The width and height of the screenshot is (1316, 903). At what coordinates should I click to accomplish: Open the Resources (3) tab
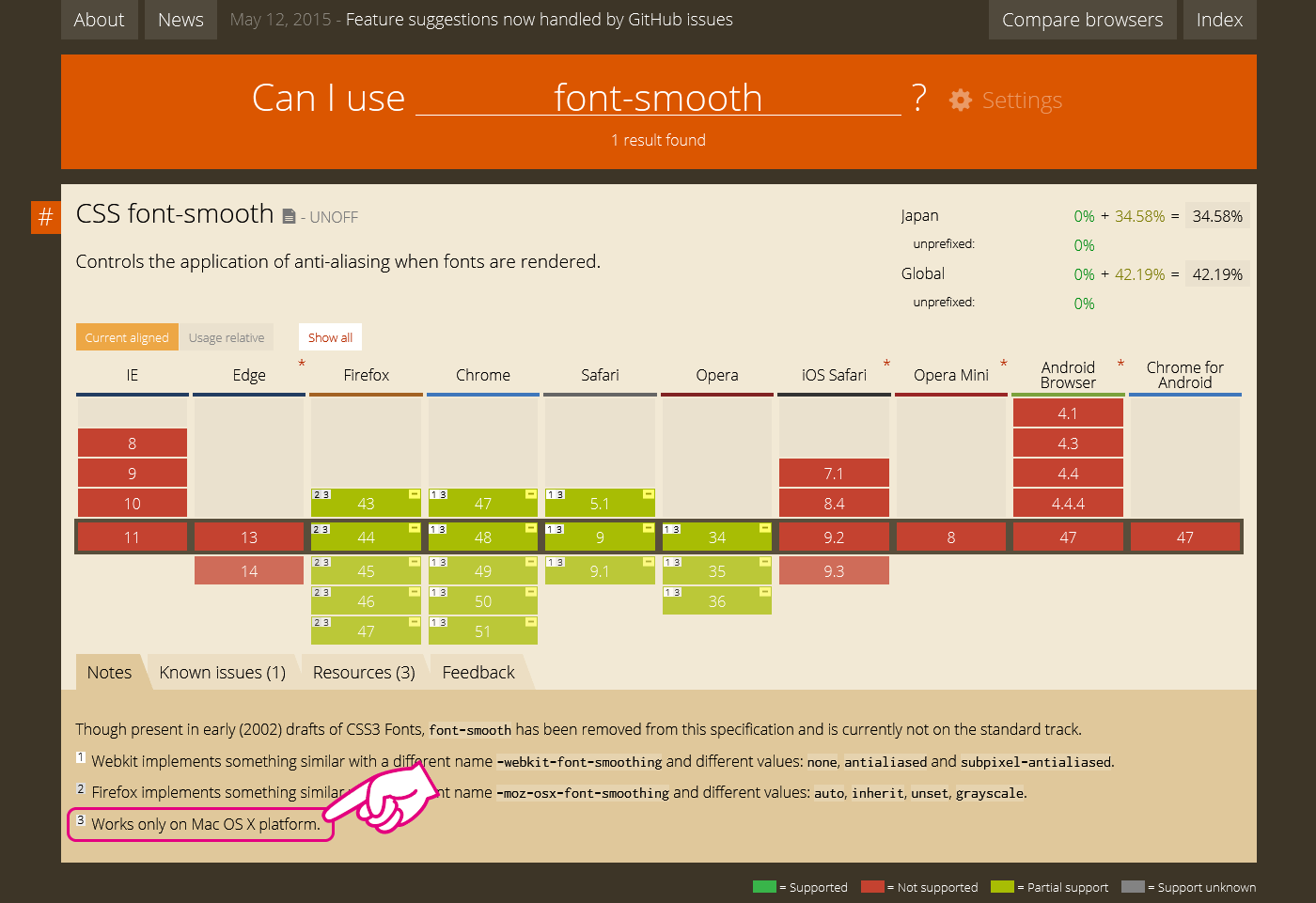tap(364, 673)
